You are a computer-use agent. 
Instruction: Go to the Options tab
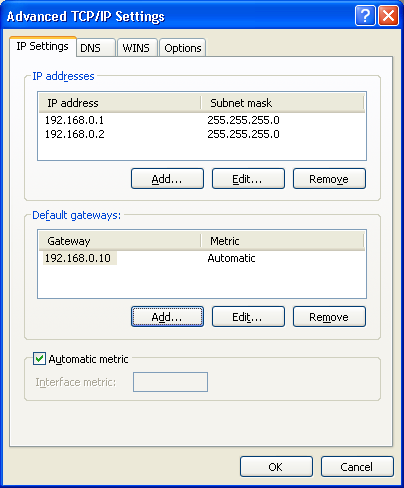pos(182,48)
